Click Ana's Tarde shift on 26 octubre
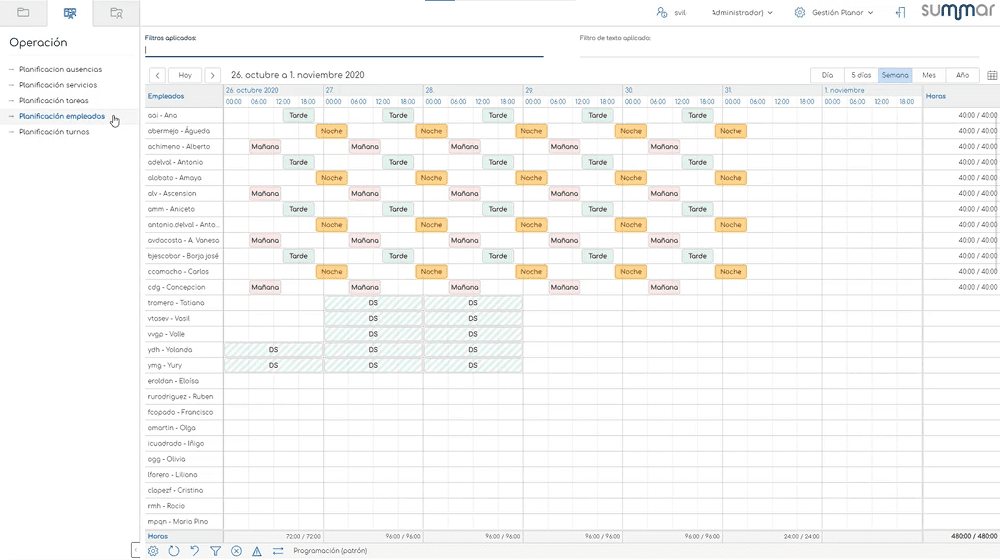The height and width of the screenshot is (560, 1000). point(298,115)
